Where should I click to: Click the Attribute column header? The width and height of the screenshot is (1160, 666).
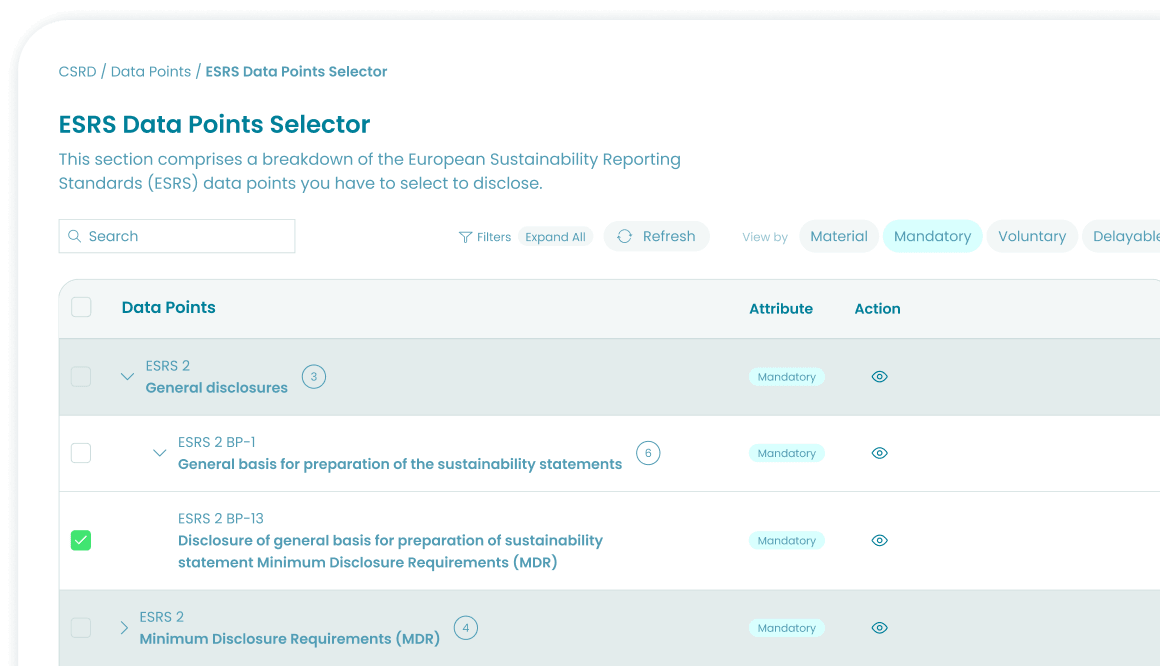pos(780,309)
